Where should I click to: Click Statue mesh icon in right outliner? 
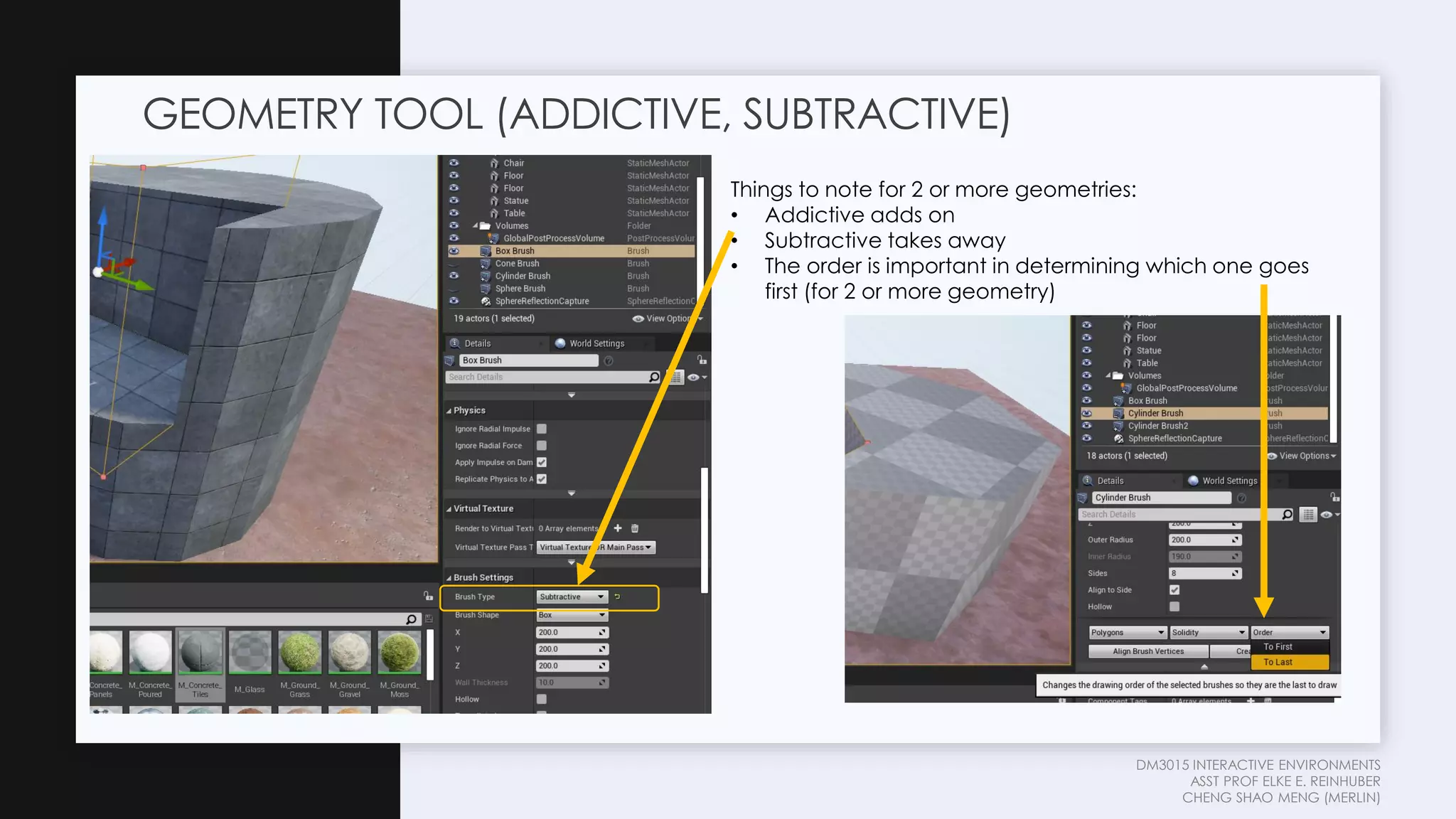coord(1127,350)
